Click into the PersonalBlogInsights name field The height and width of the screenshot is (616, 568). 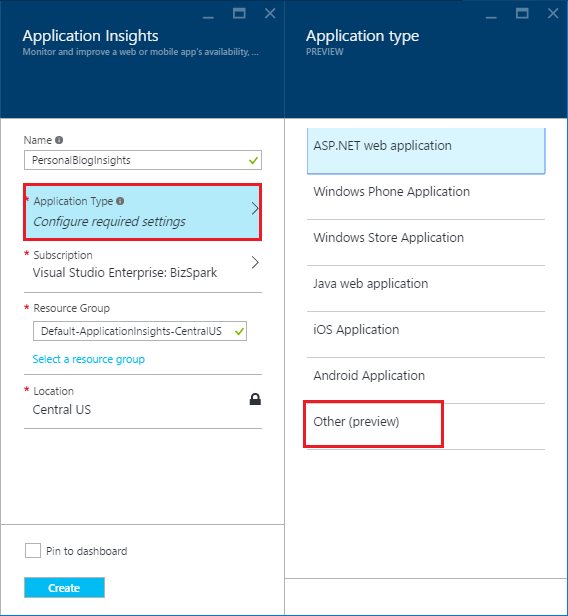[x=143, y=160]
